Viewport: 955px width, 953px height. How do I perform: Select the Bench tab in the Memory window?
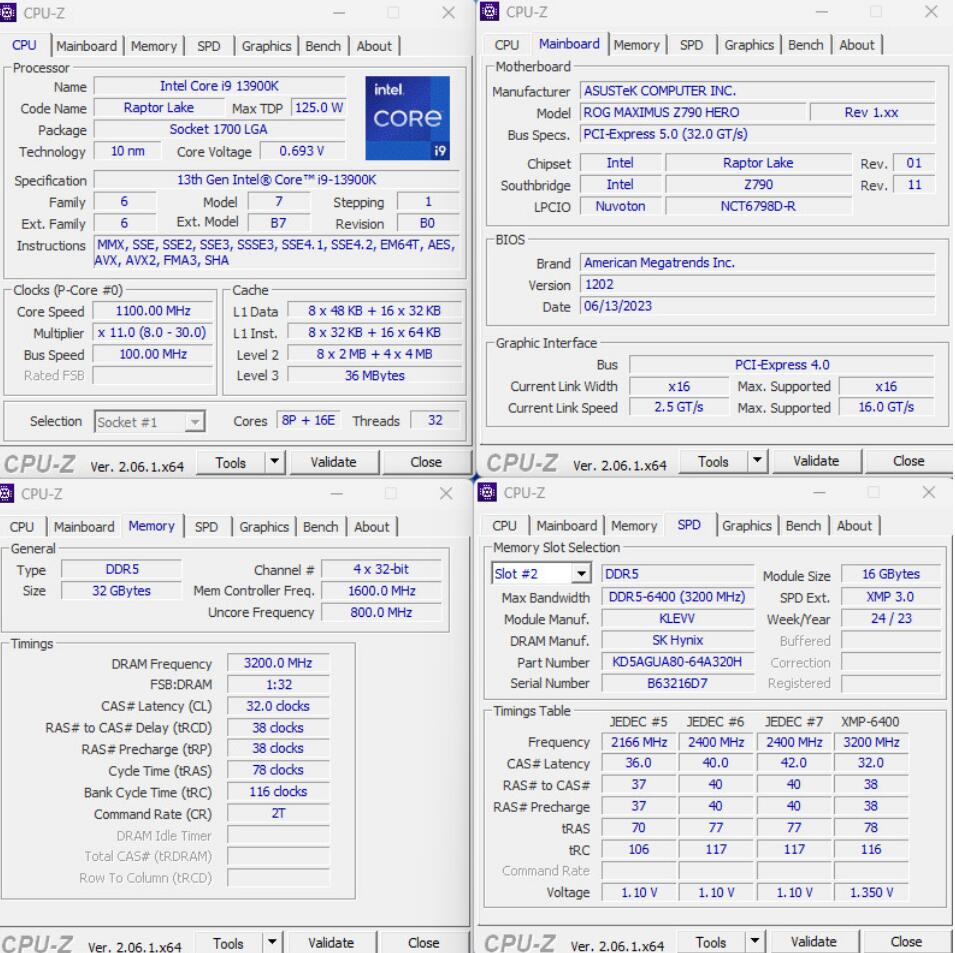click(x=320, y=527)
